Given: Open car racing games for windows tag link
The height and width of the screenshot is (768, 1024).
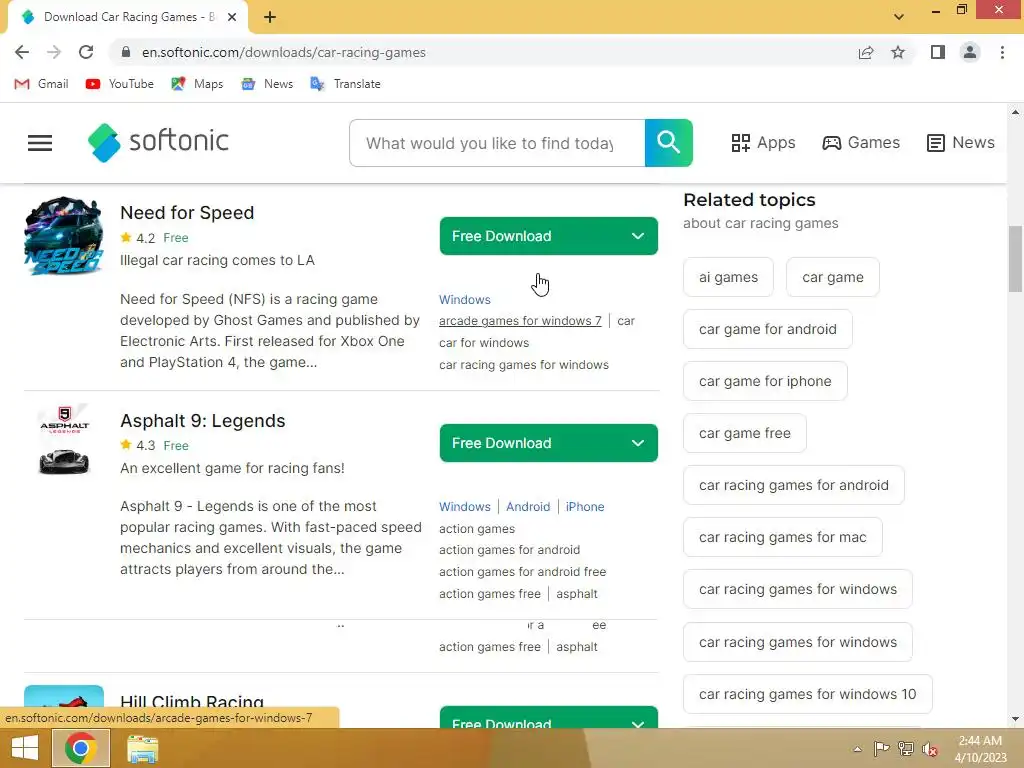Looking at the screenshot, I should 524,364.
